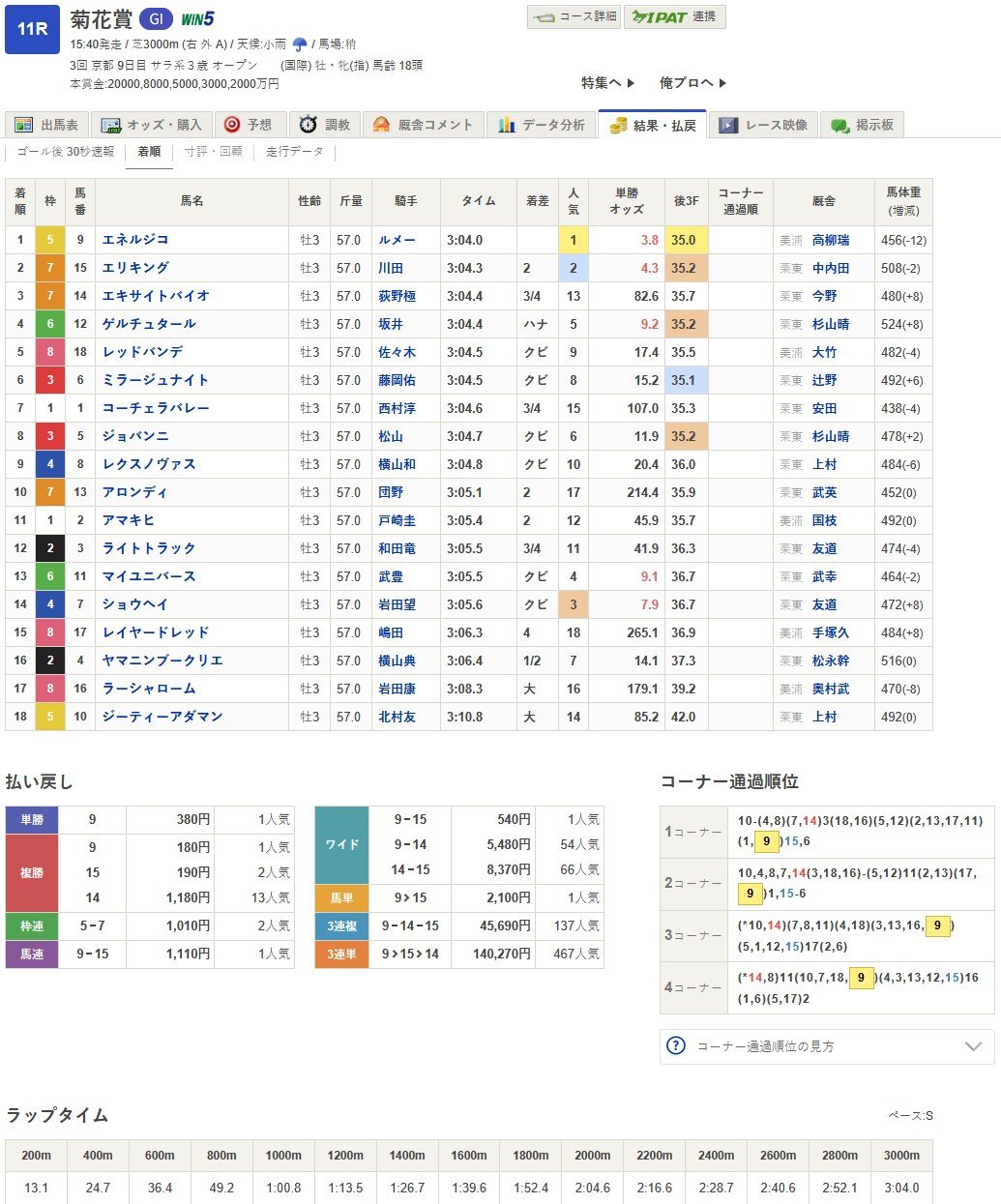Viewport: 1001px width, 1204px height.
Task: Open trainer 高柳瑞 link
Action: pyautogui.click(x=830, y=240)
